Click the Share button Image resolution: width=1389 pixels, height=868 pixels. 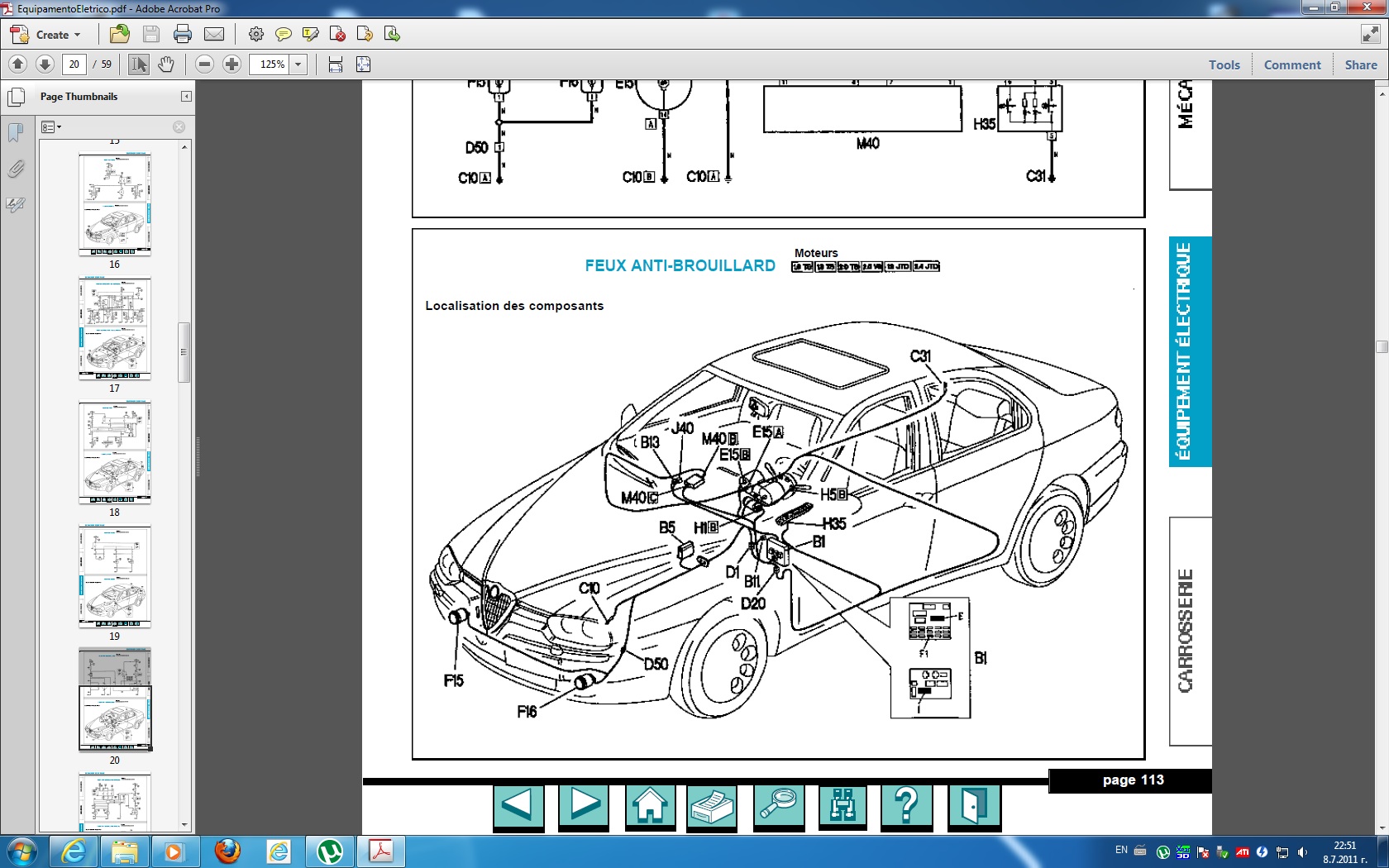(1360, 64)
